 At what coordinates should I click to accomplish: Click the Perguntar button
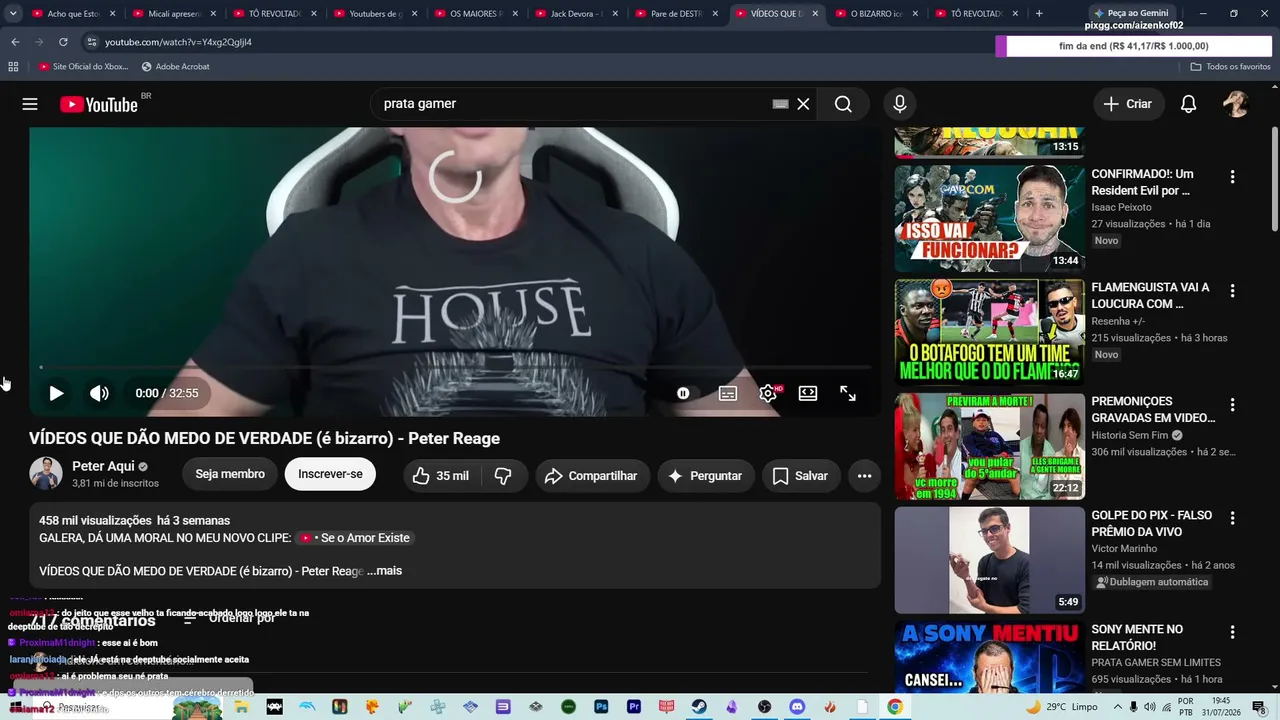point(705,476)
